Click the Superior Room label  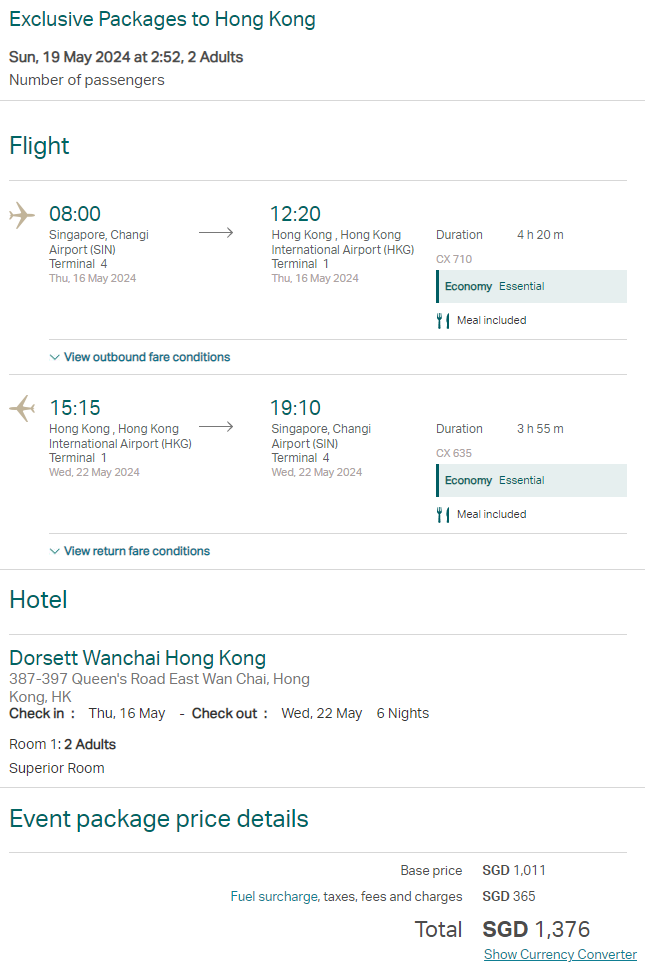tap(57, 768)
